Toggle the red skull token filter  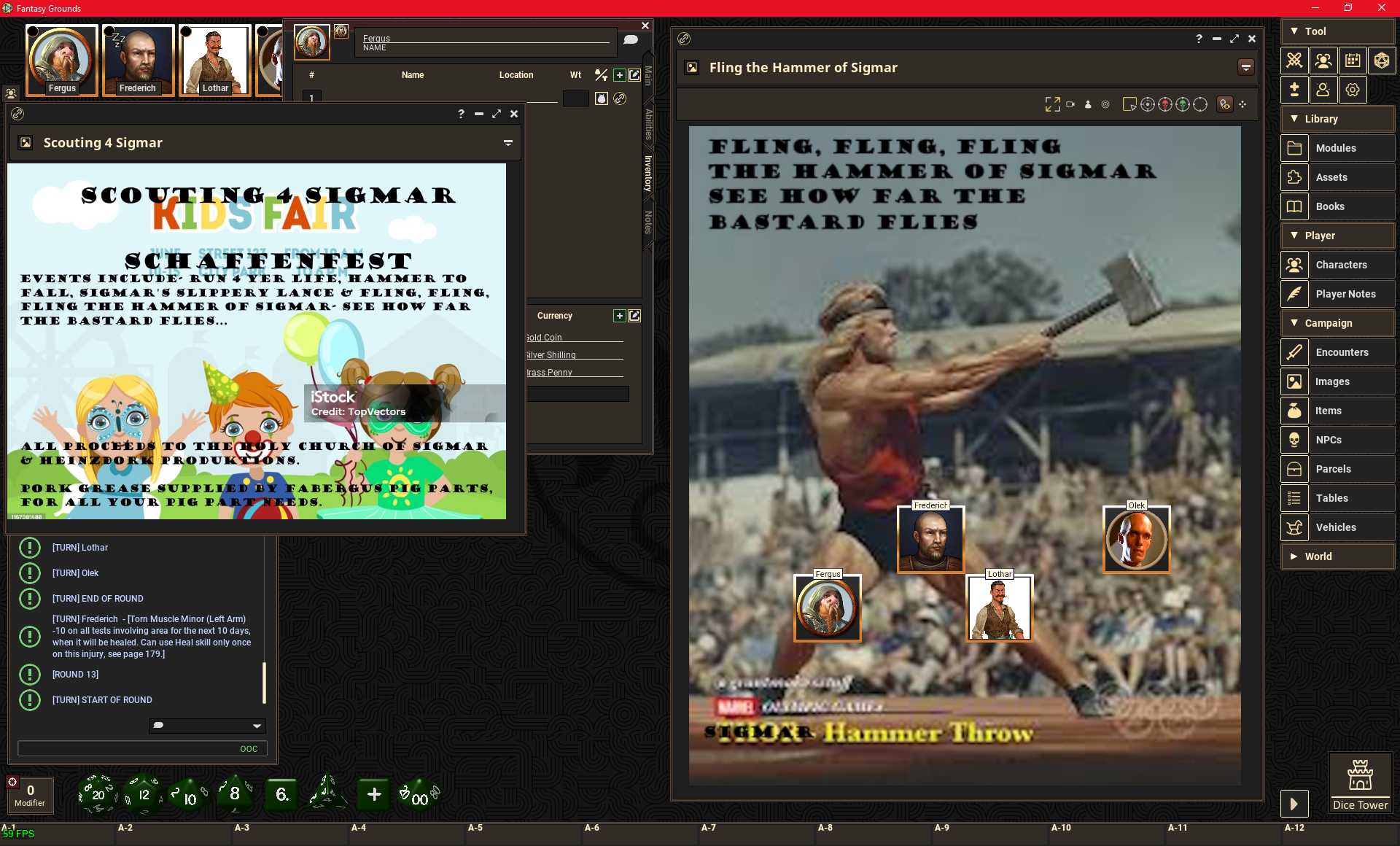[1165, 104]
